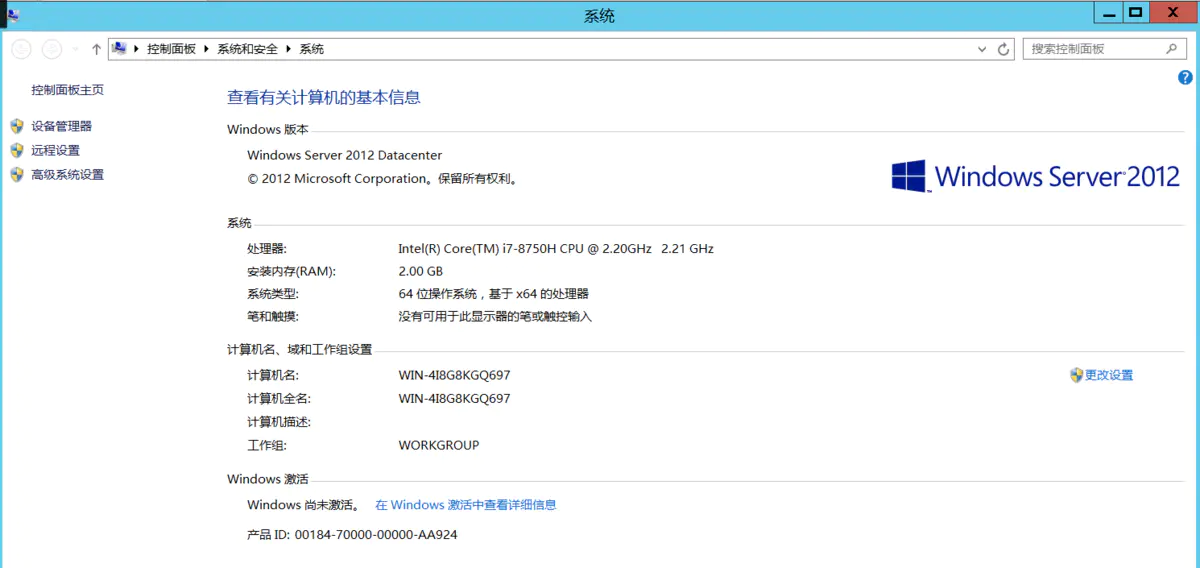Click the refresh button
Image resolution: width=1200 pixels, height=568 pixels.
coord(1005,49)
